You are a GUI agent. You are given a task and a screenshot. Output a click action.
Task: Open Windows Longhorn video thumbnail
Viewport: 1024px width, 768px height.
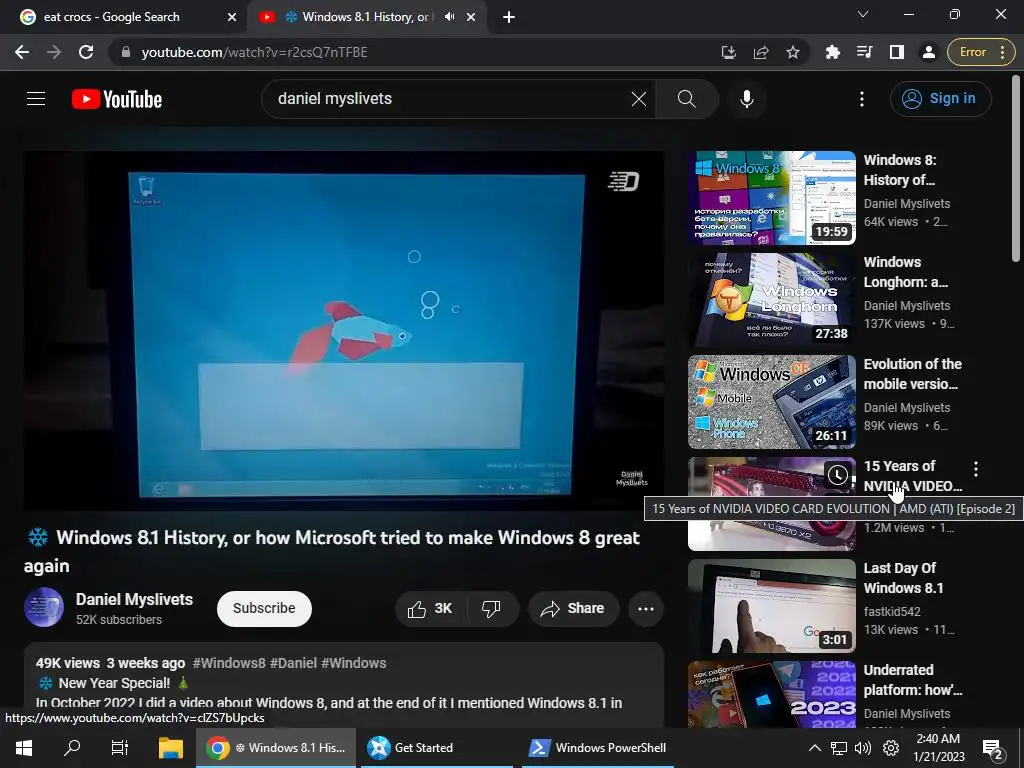coord(772,300)
